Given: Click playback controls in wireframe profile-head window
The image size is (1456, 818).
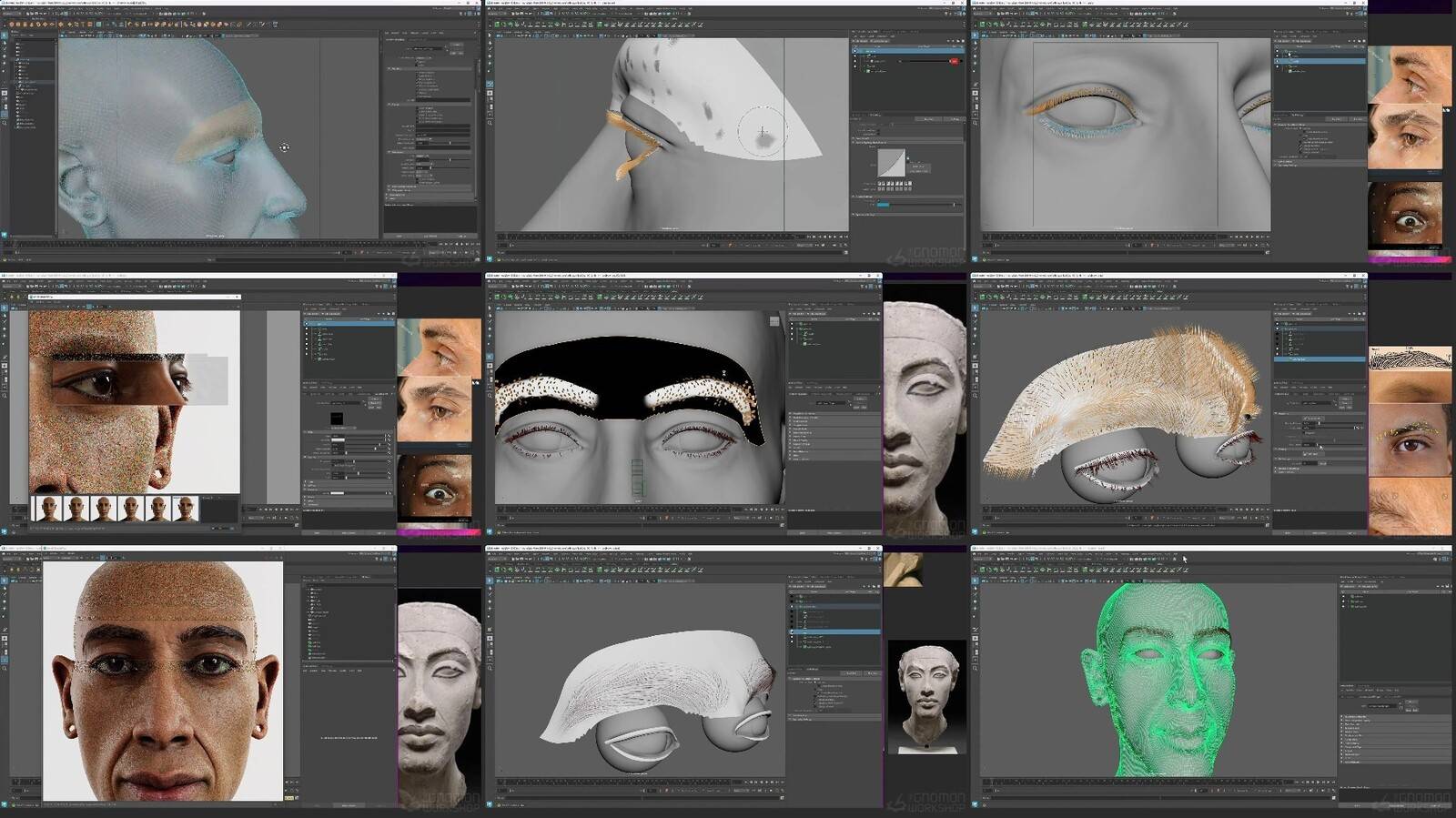Looking at the screenshot, I should point(460,244).
